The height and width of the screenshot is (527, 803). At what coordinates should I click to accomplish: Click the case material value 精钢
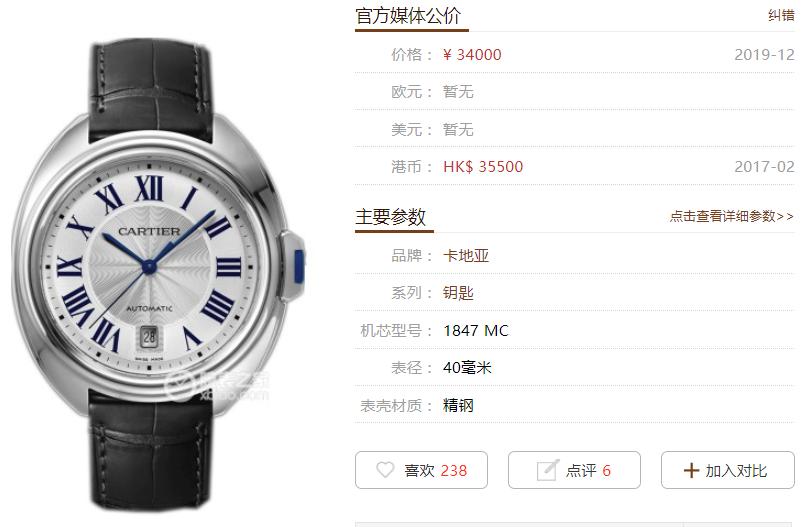coord(458,406)
